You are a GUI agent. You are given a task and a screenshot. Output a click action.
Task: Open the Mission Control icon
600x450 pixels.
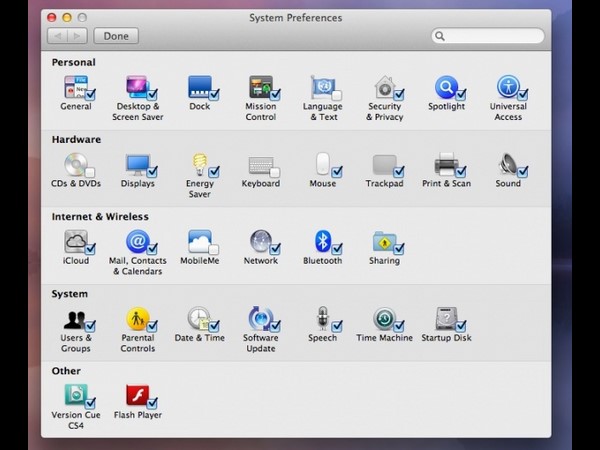[x=261, y=87]
